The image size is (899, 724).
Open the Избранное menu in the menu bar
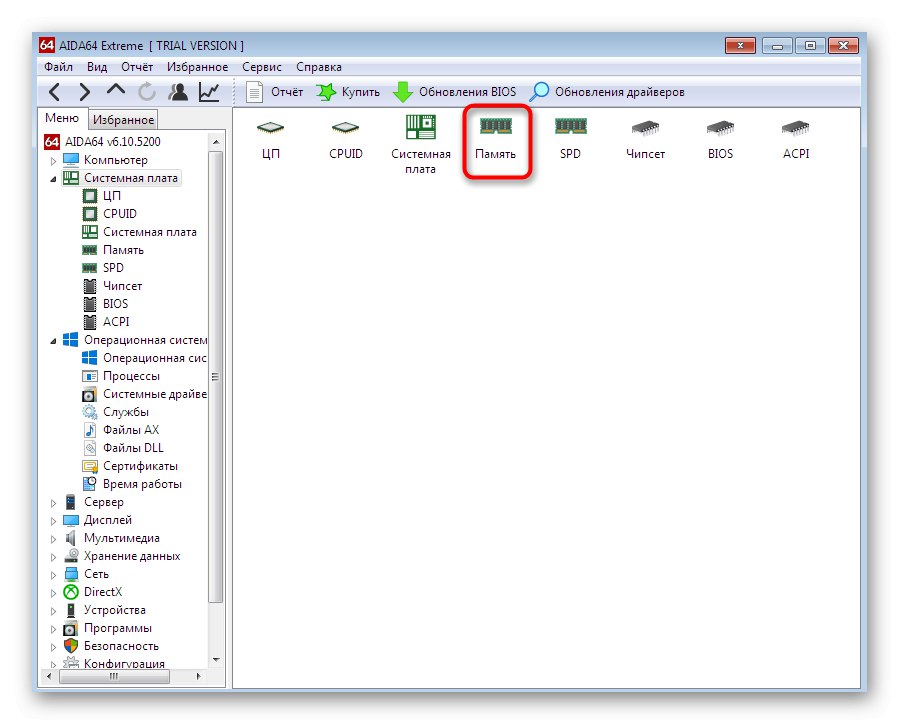click(197, 67)
